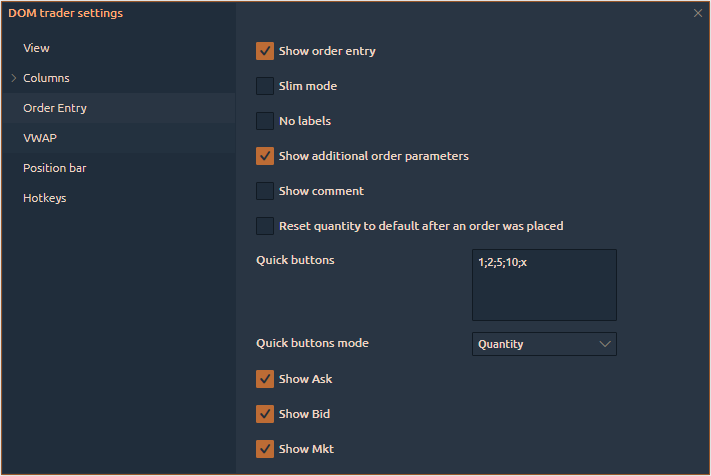Image resolution: width=711 pixels, height=476 pixels.
Task: Select the Columns settings section
Action: click(46, 78)
